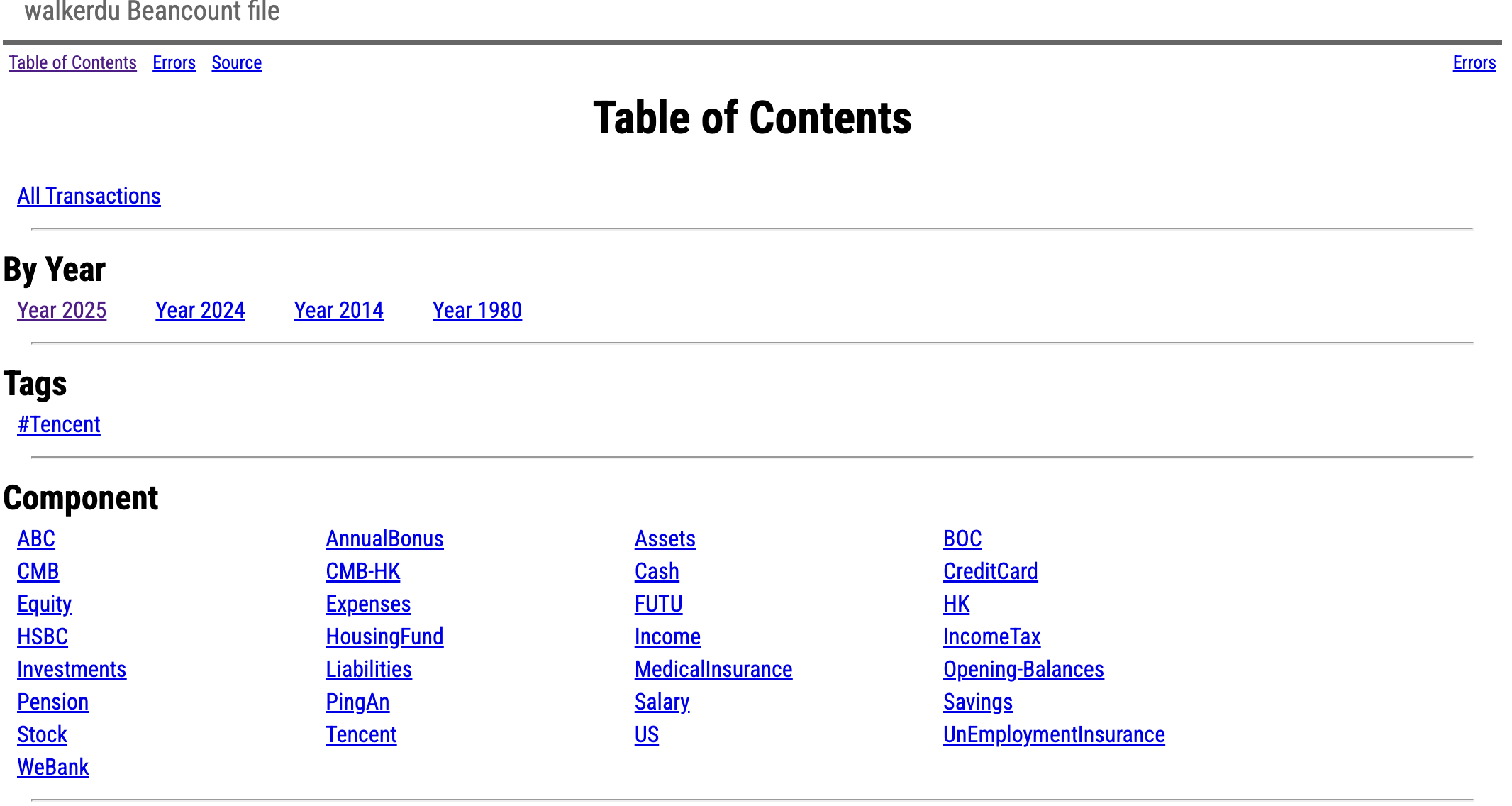Image resolution: width=1512 pixels, height=806 pixels.
Task: Open the WeBank component link
Action: click(x=53, y=767)
